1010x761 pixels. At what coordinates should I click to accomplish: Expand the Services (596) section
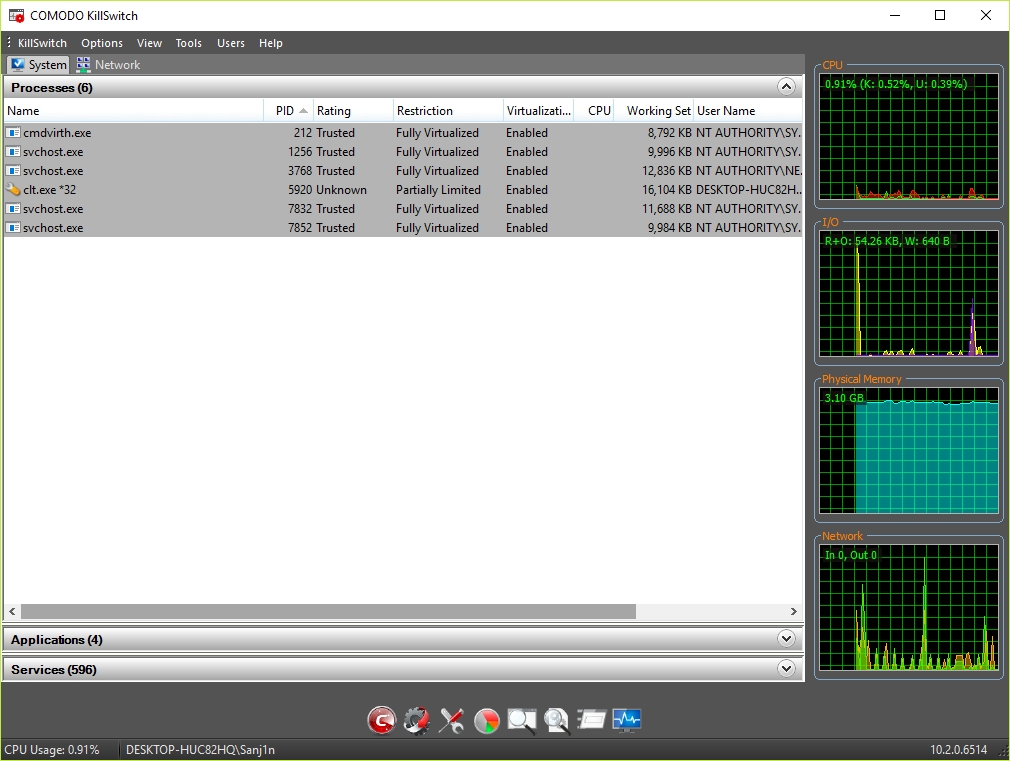786,668
